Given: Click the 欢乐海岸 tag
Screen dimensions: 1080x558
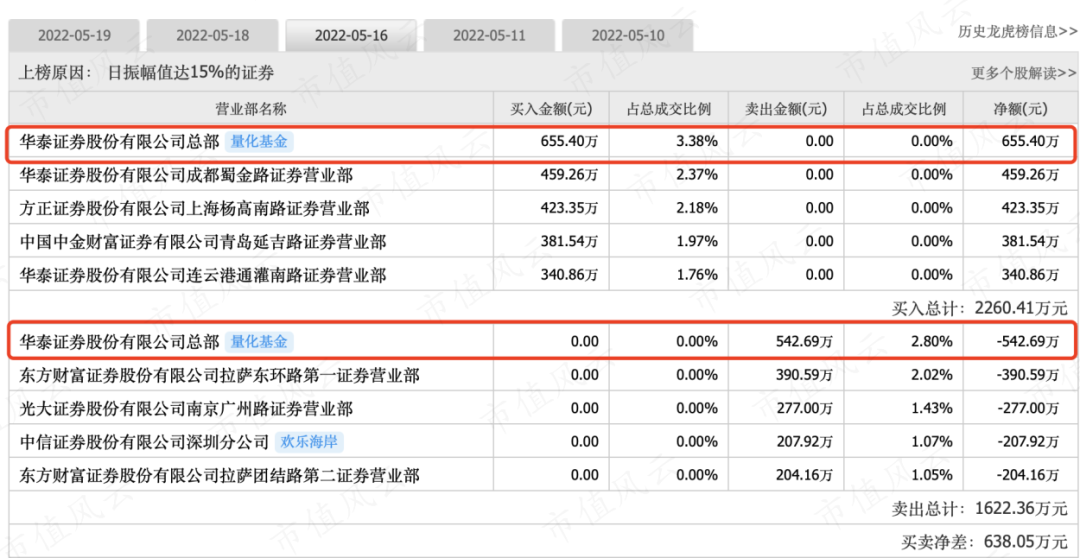Looking at the screenshot, I should click(x=309, y=442).
